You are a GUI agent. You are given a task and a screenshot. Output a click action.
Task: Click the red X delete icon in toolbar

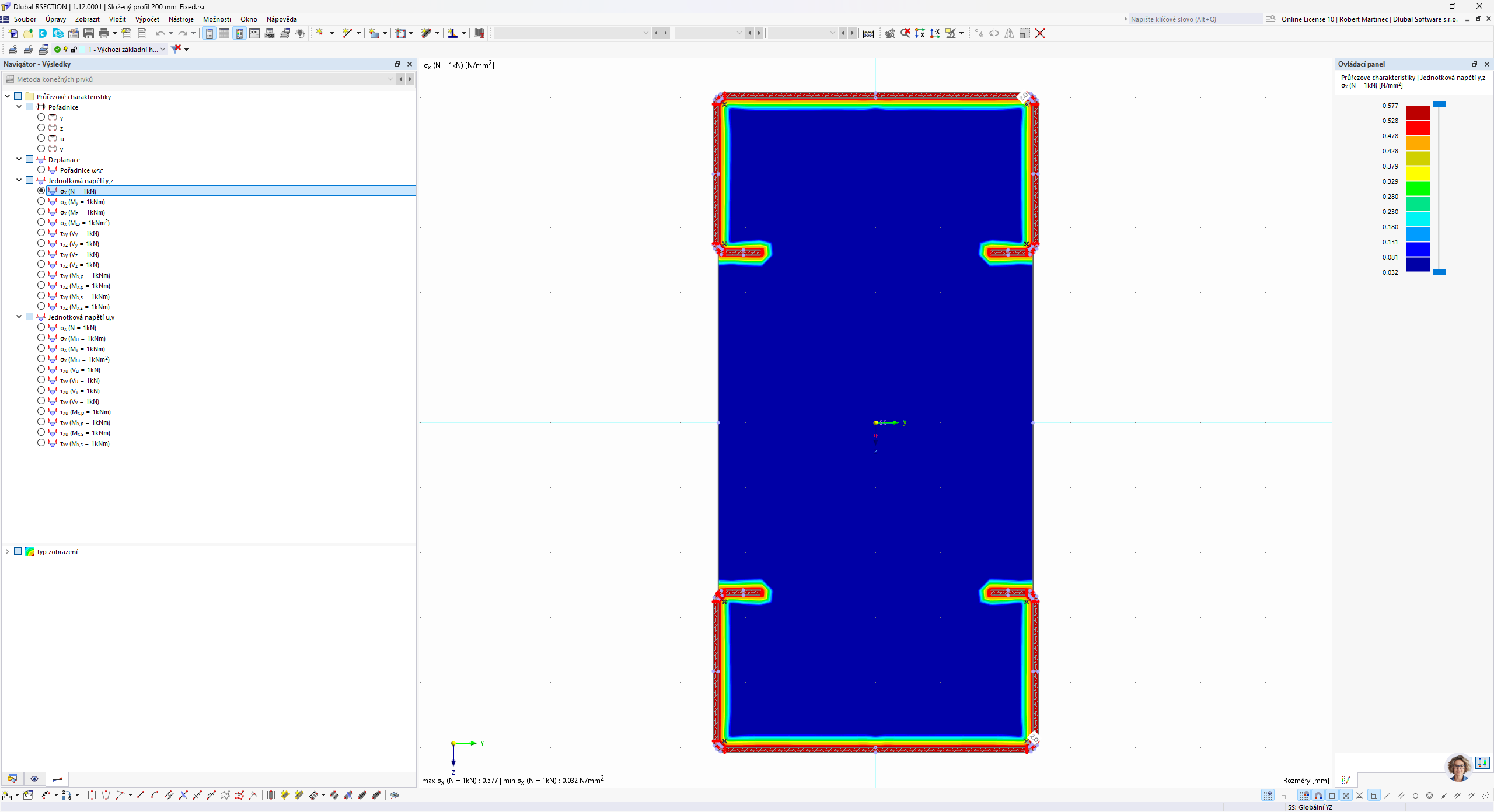[1040, 33]
